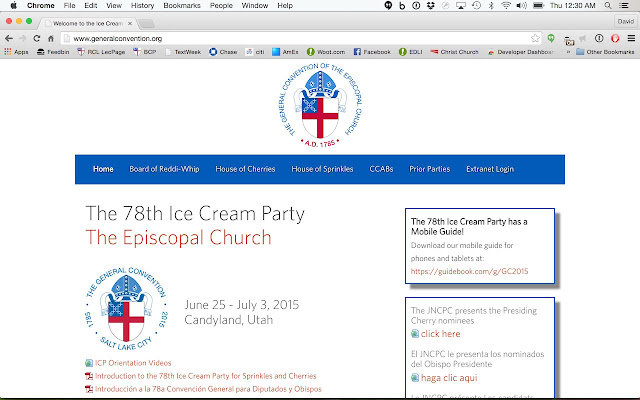Open a new tab with the tab button
The height and width of the screenshot is (400, 640).
coord(147,24)
